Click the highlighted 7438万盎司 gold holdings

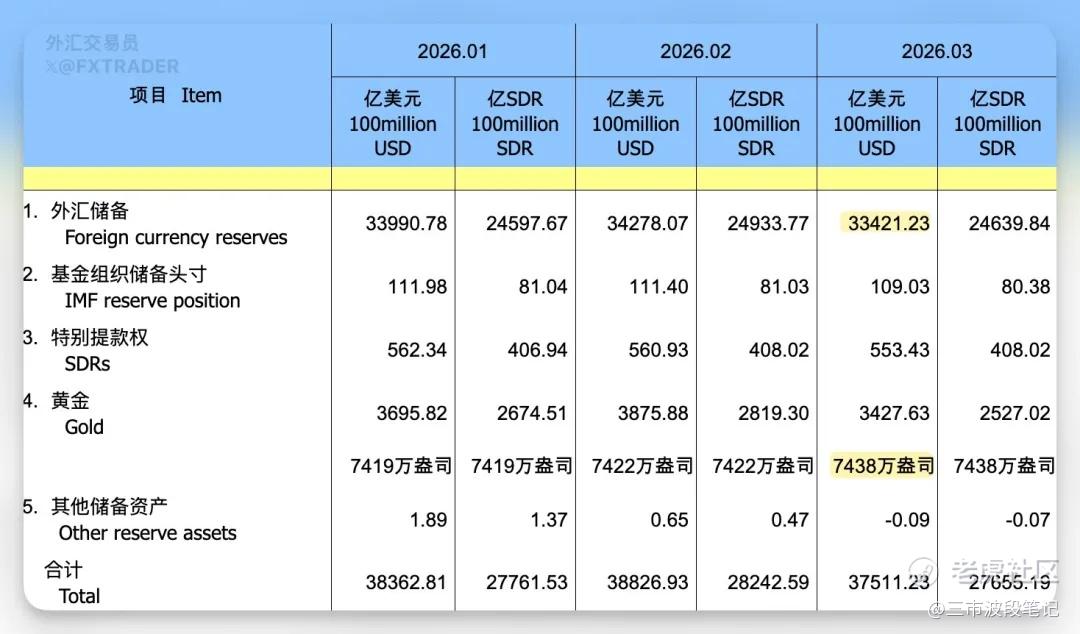(x=883, y=467)
